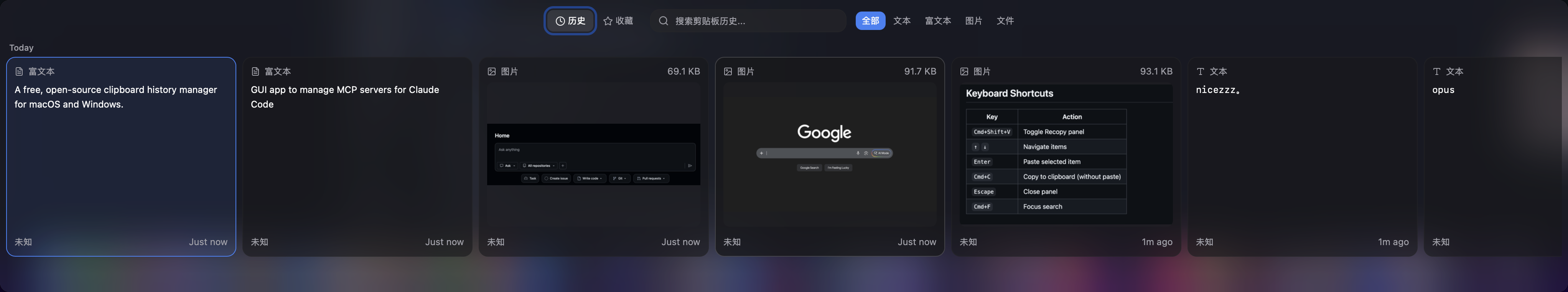Open the 69.1 KB image thumbnail
Image resolution: width=1568 pixels, height=292 pixels.
(x=593, y=154)
